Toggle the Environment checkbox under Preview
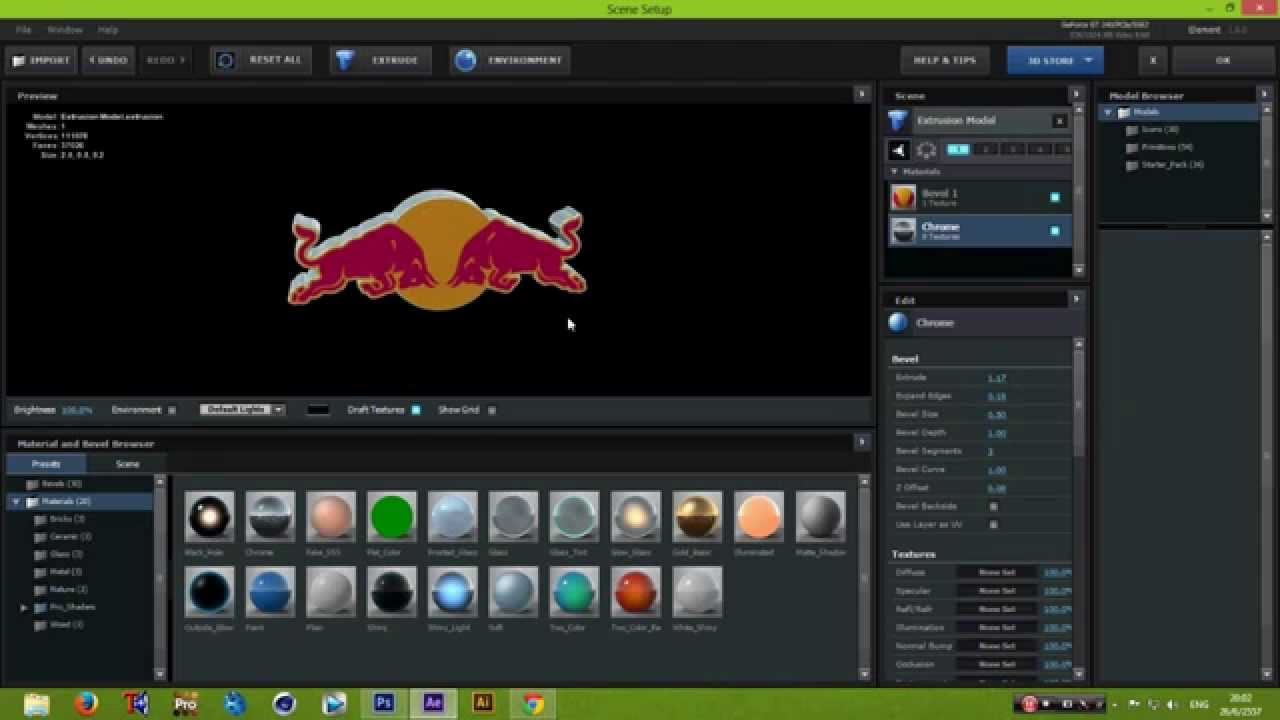Viewport: 1280px width, 720px height. (x=172, y=410)
